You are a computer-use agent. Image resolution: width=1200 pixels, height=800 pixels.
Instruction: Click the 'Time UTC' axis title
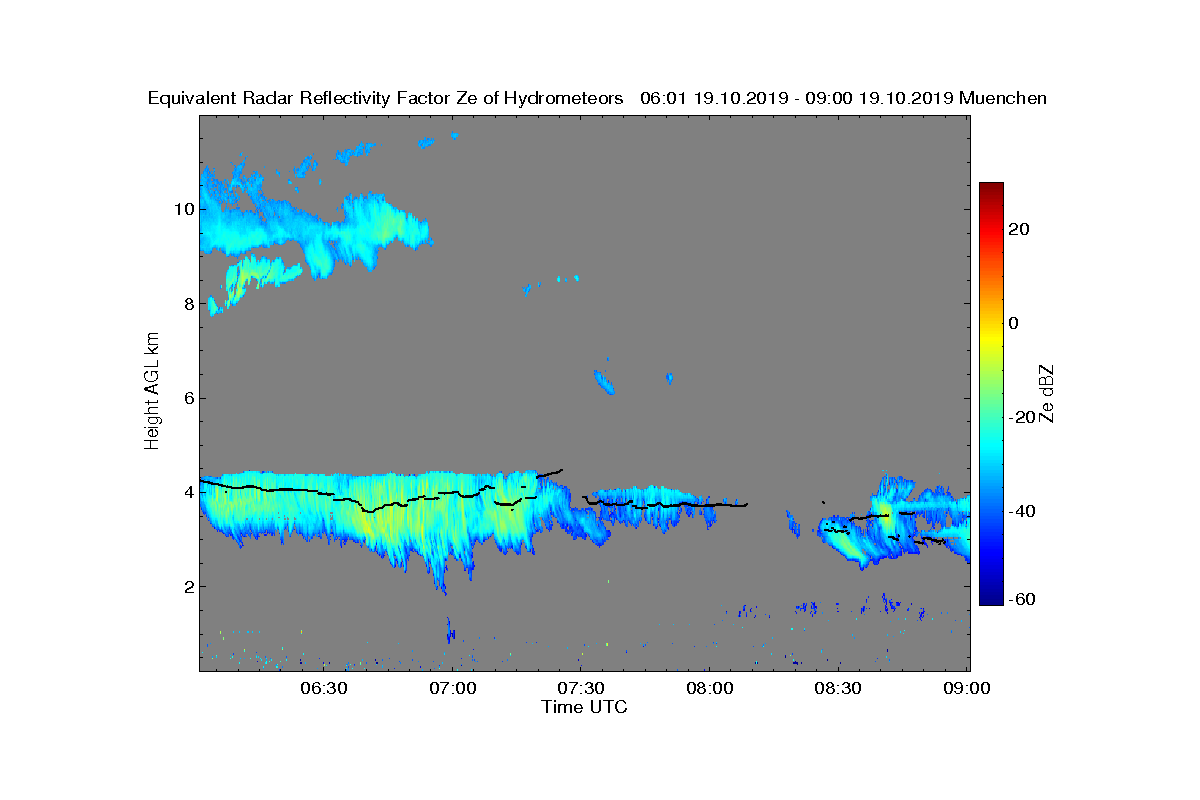coord(585,707)
